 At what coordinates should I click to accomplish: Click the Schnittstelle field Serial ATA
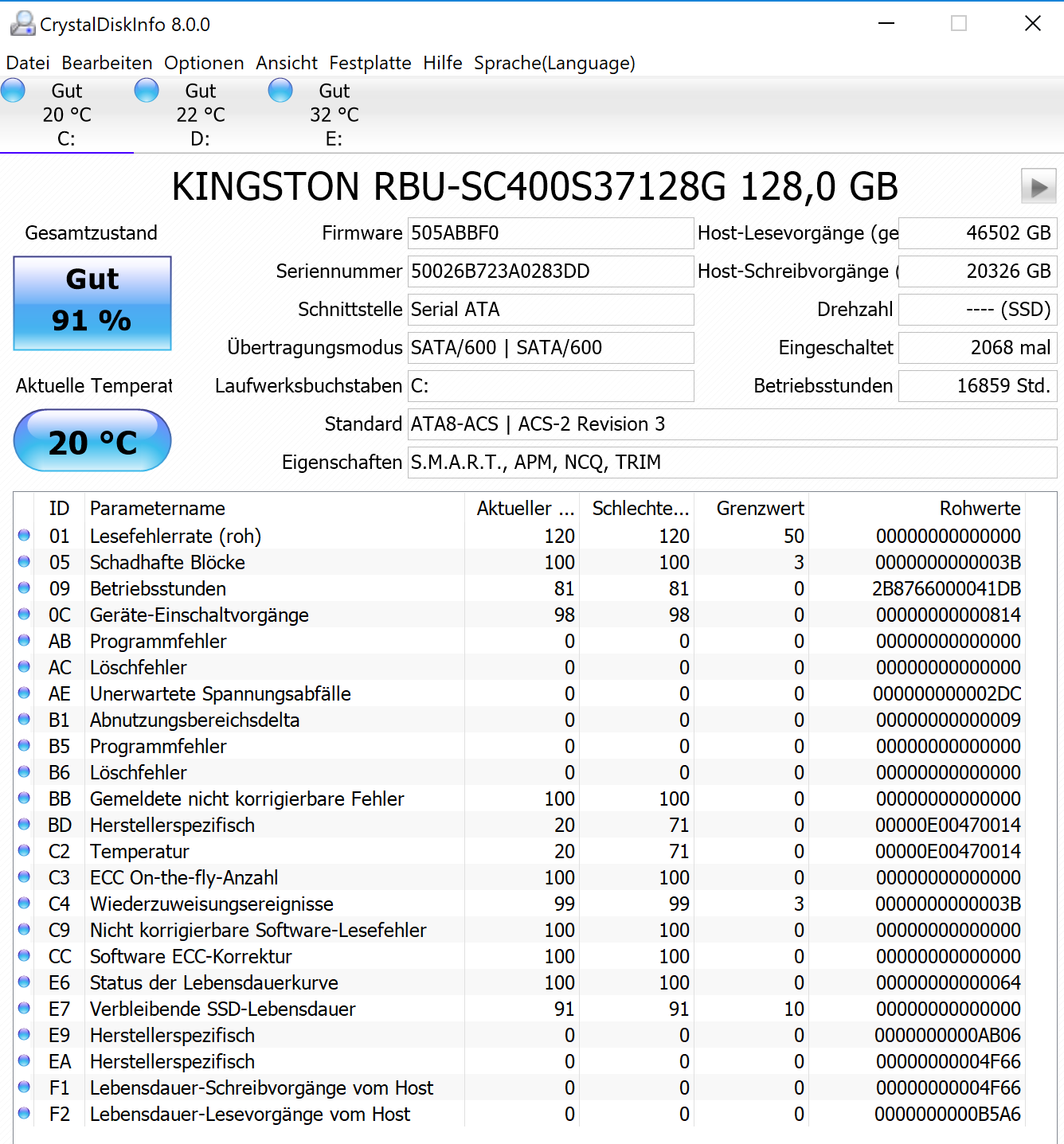[550, 310]
